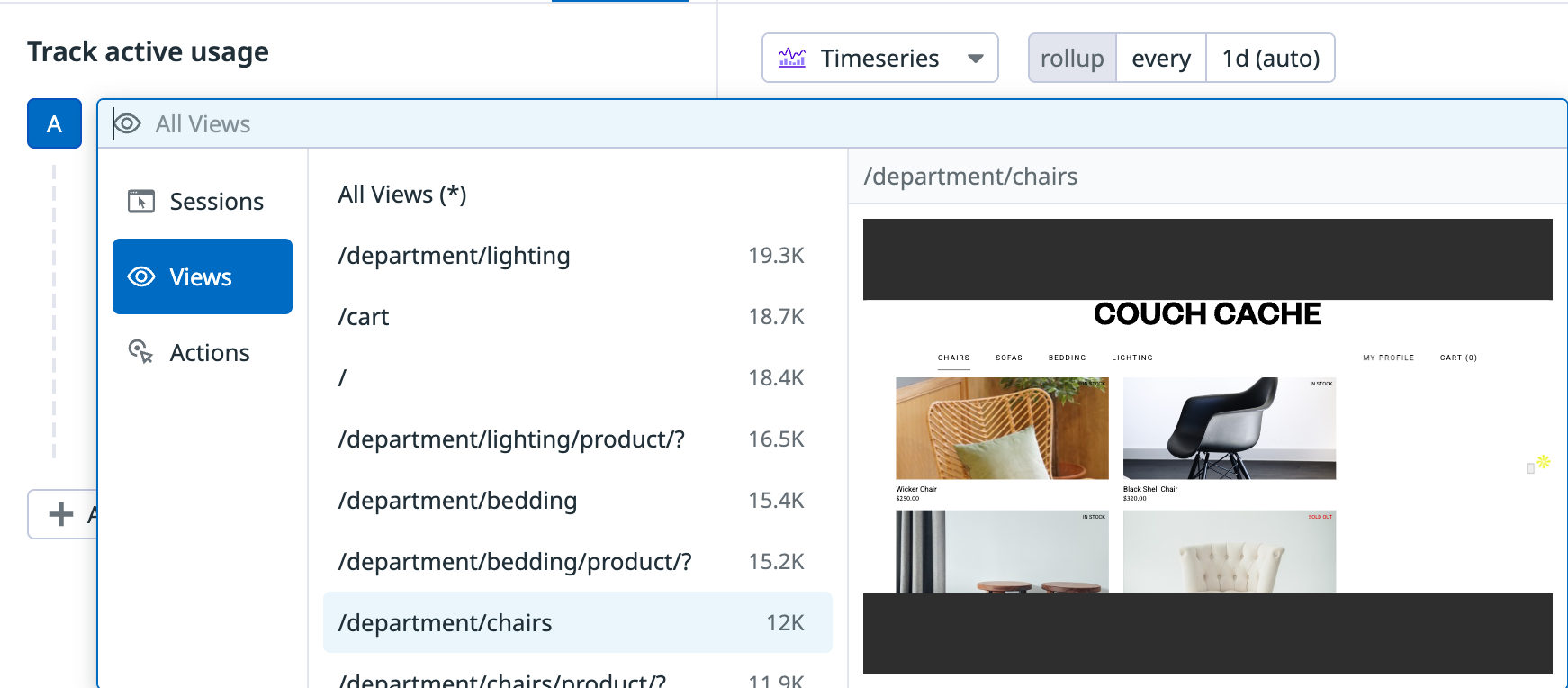The width and height of the screenshot is (1568, 688).
Task: Click LIGHTING nav link in preview
Action: click(x=1132, y=358)
